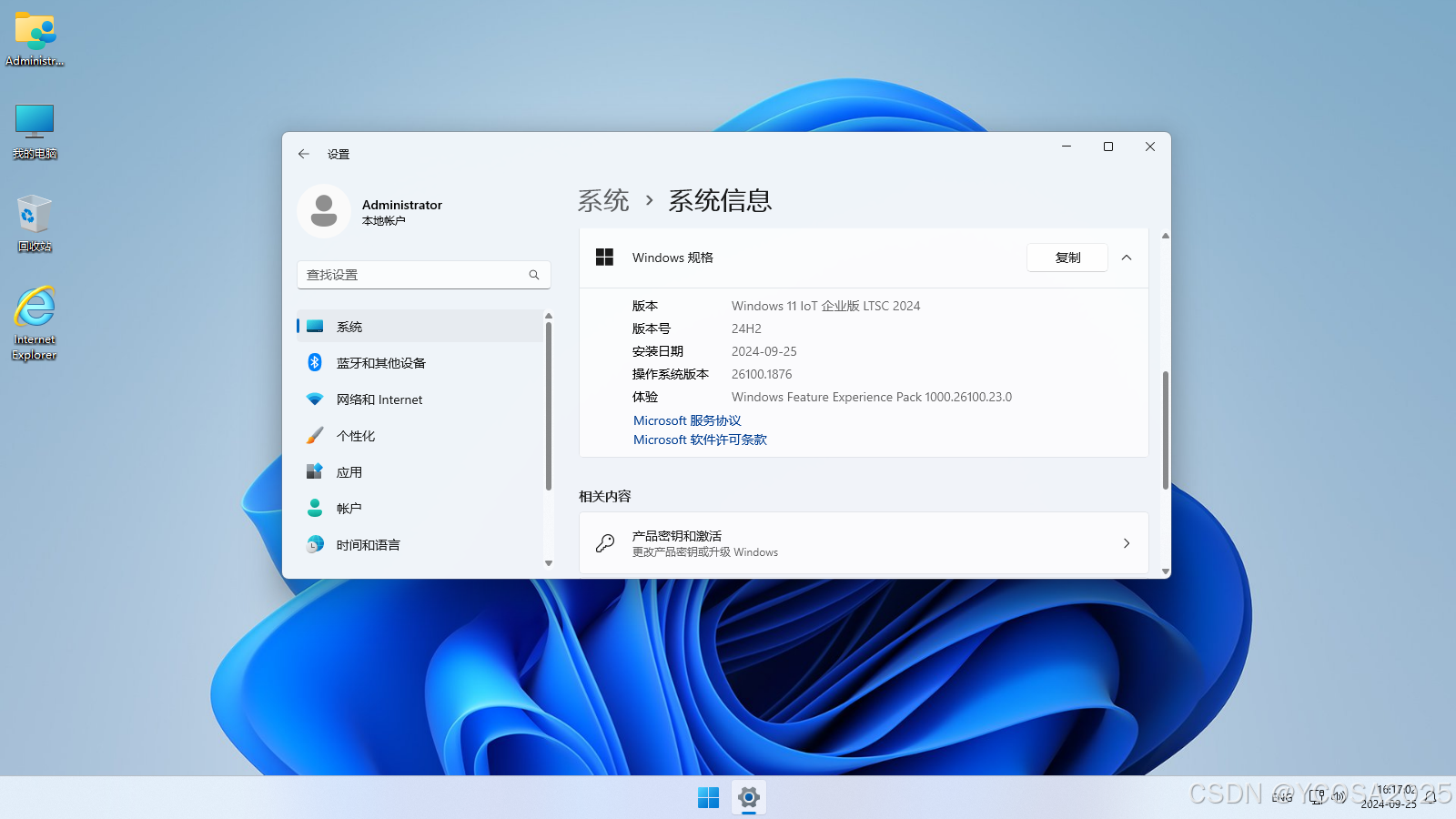This screenshot has height=819, width=1456.
Task: Click the Windows logo next to Windows 规格
Action: pos(604,258)
